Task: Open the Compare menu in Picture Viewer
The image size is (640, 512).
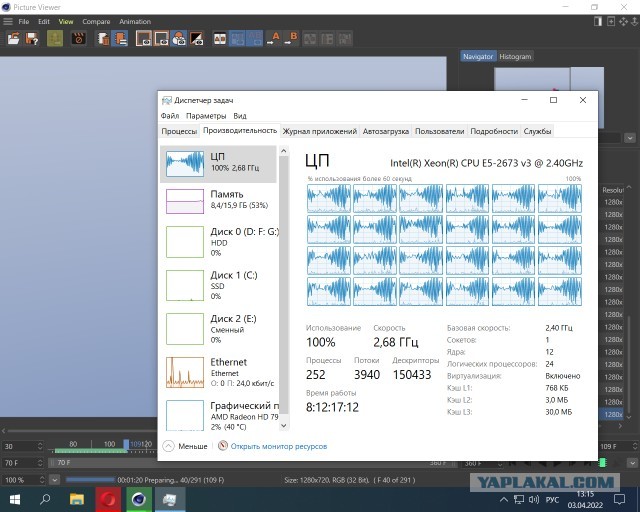Action: (96, 22)
